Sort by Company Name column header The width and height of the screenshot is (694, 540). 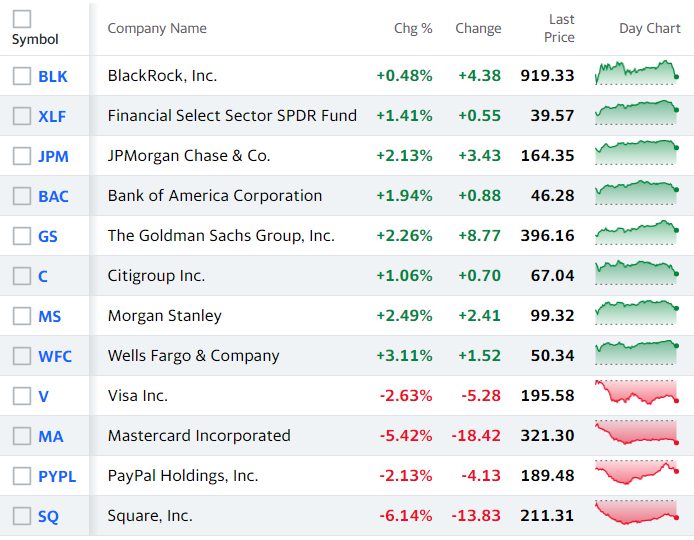coord(157,28)
